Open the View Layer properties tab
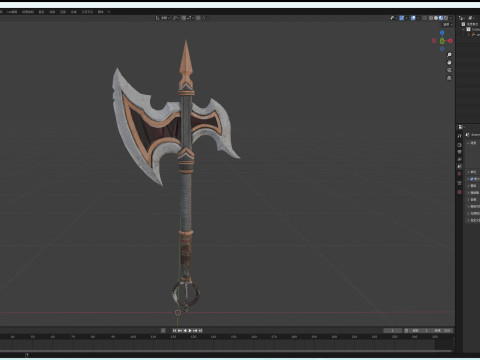 tap(459, 159)
